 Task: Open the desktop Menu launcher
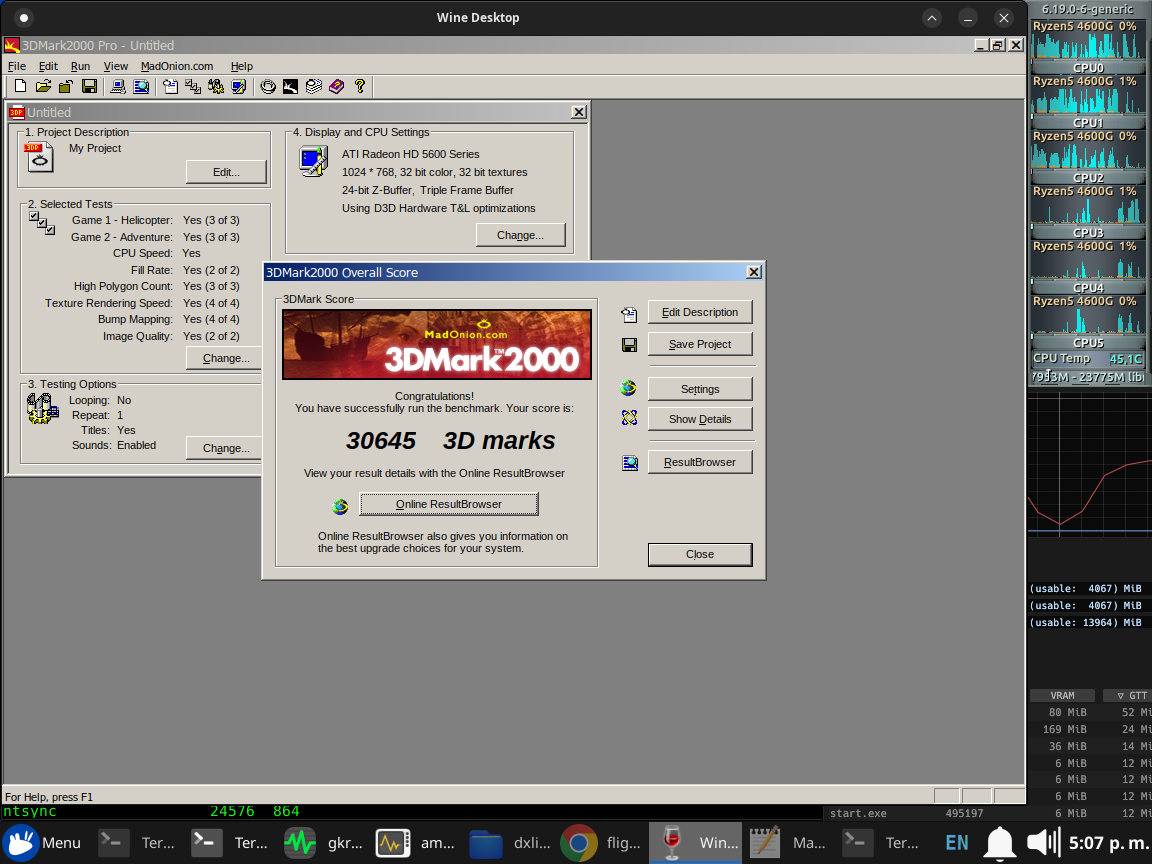(x=42, y=843)
